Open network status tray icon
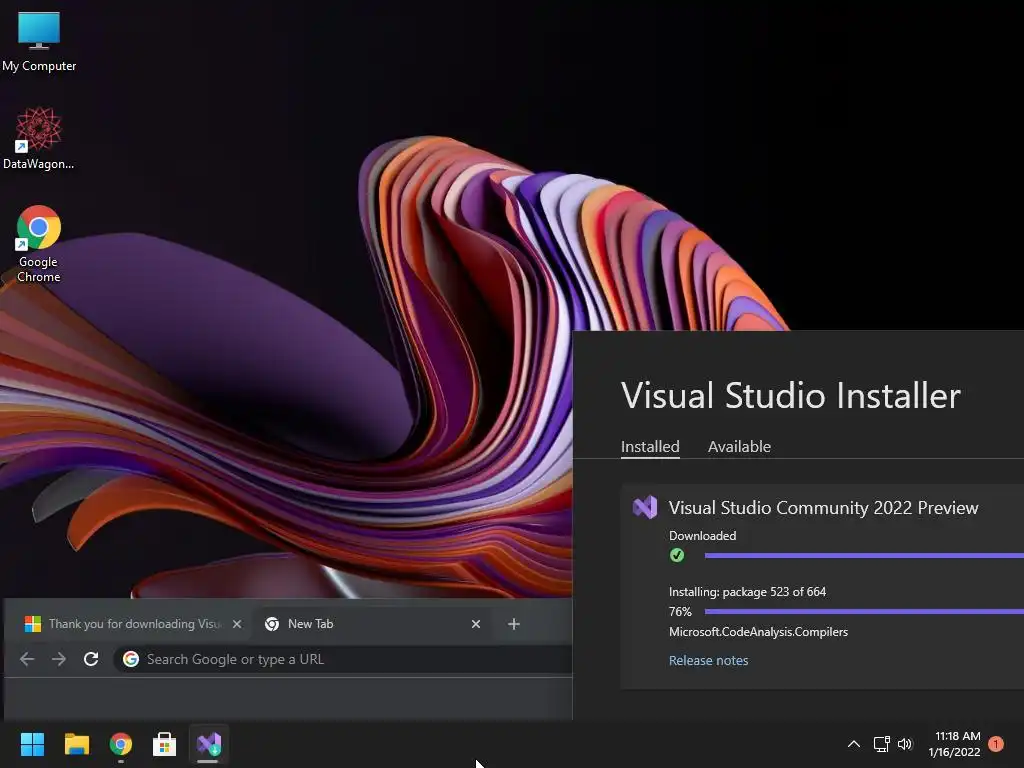1024x768 pixels. [x=882, y=744]
